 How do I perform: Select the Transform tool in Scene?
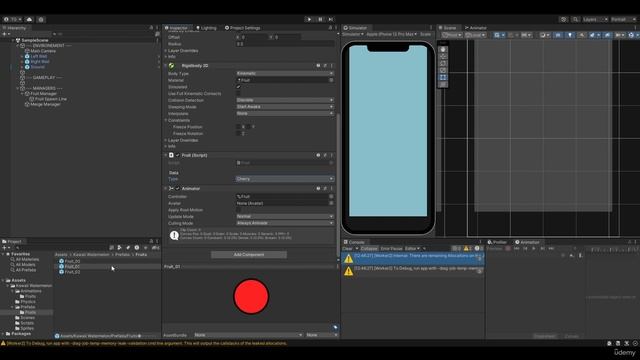(443, 84)
